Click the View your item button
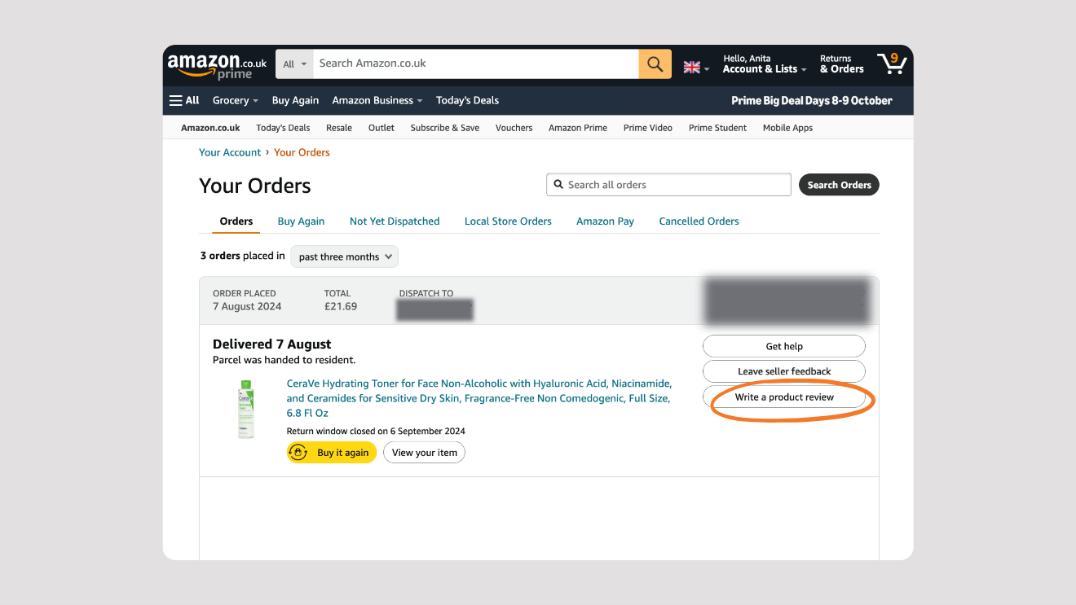 [x=424, y=453]
